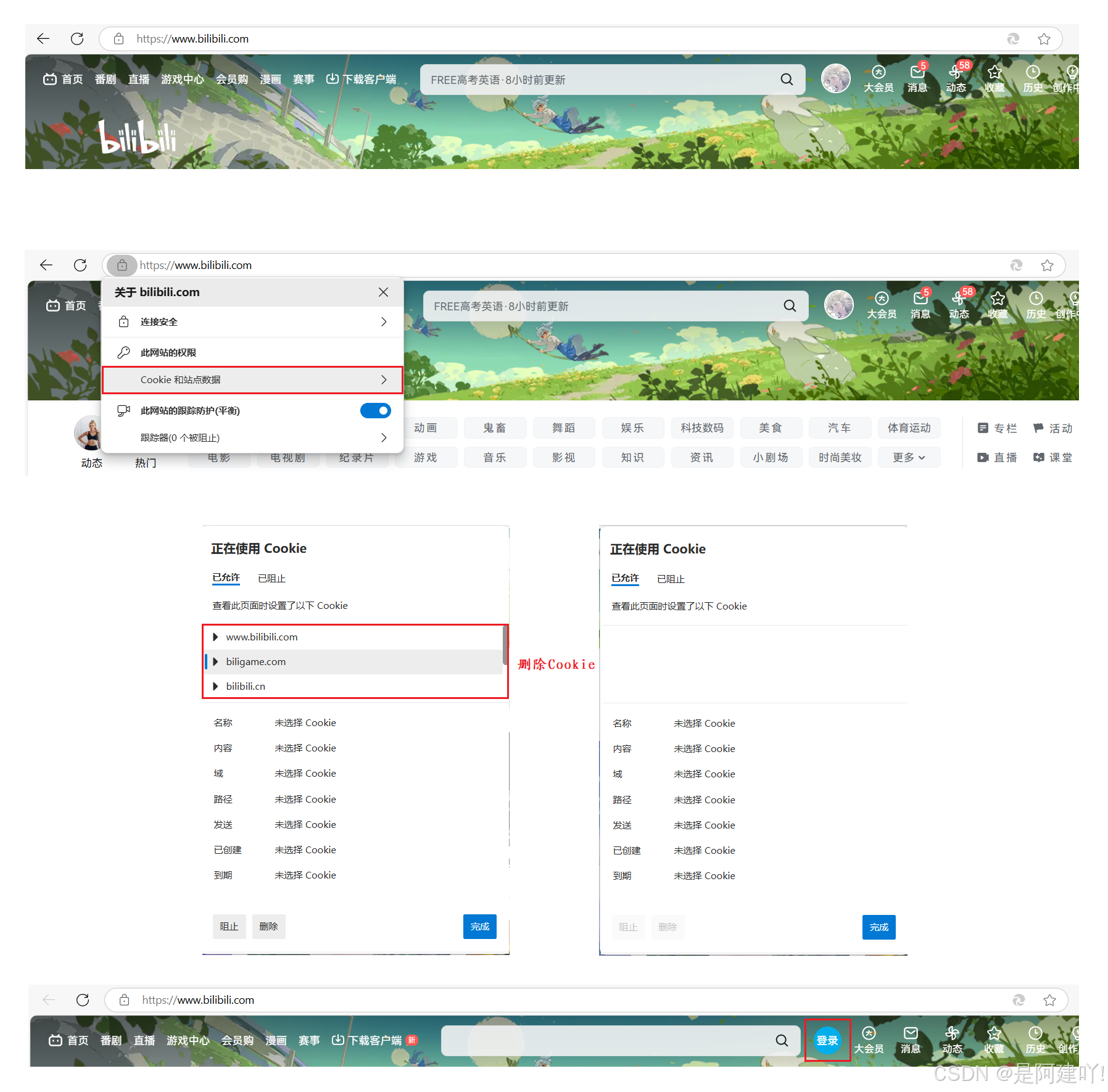Open the 直播 shortcut beside 课堂
This screenshot has height=1092, width=1108.
click(x=997, y=457)
